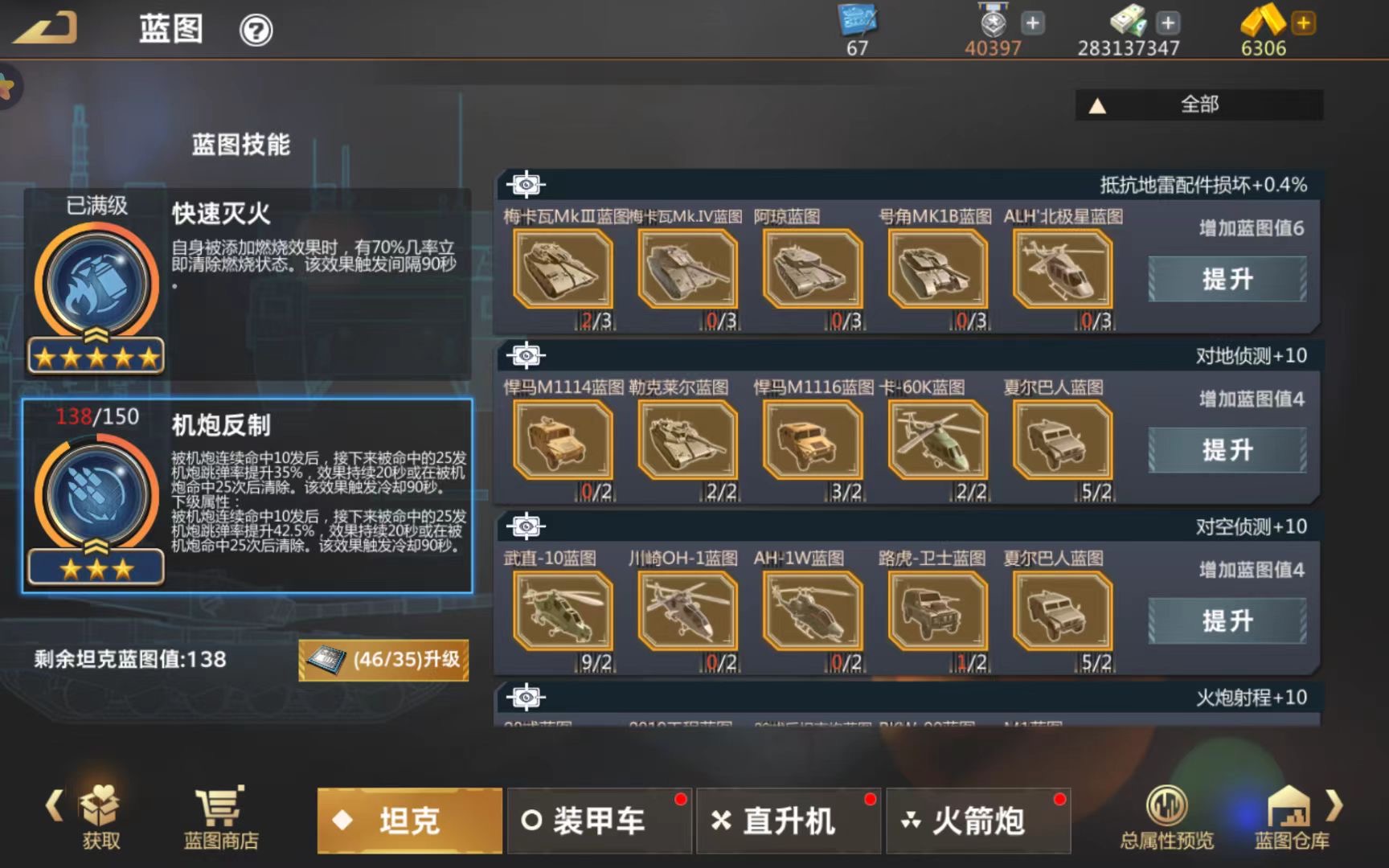
Task: Add gold with the plus icon
Action: coord(1304,23)
